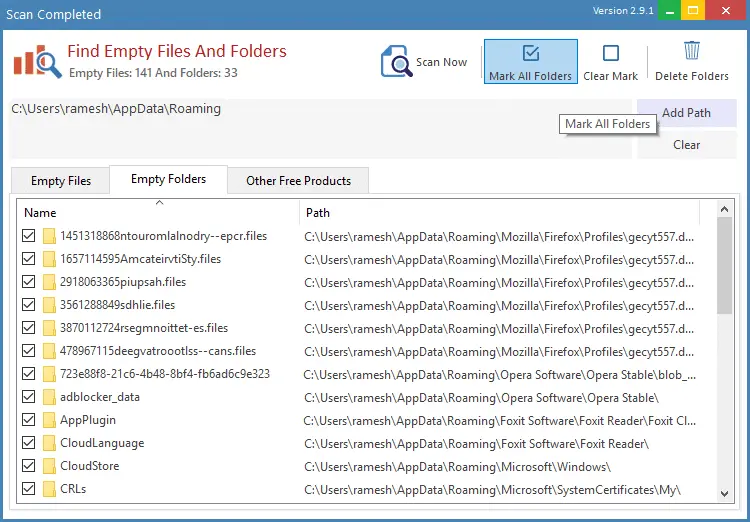Toggle checkbox for 2918063365piupsah.files
This screenshot has height=522, width=750.
pos(28,282)
